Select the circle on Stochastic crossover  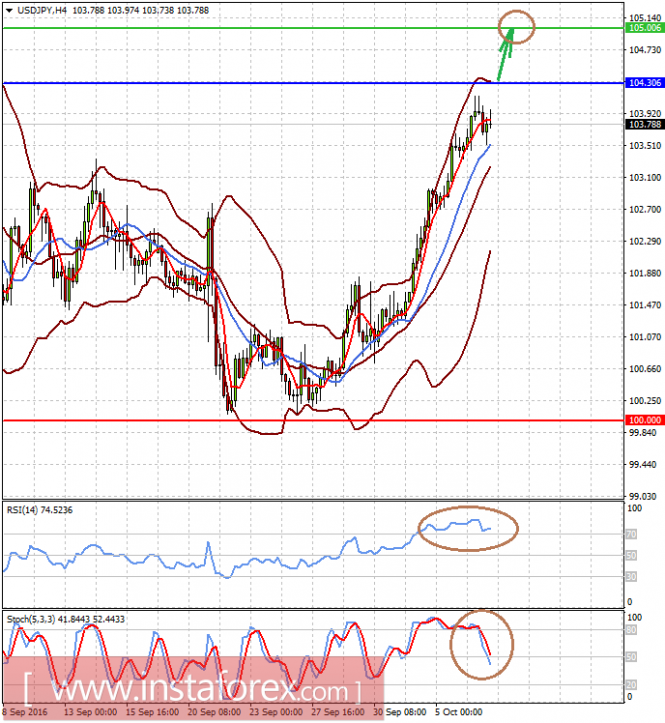(x=481, y=645)
